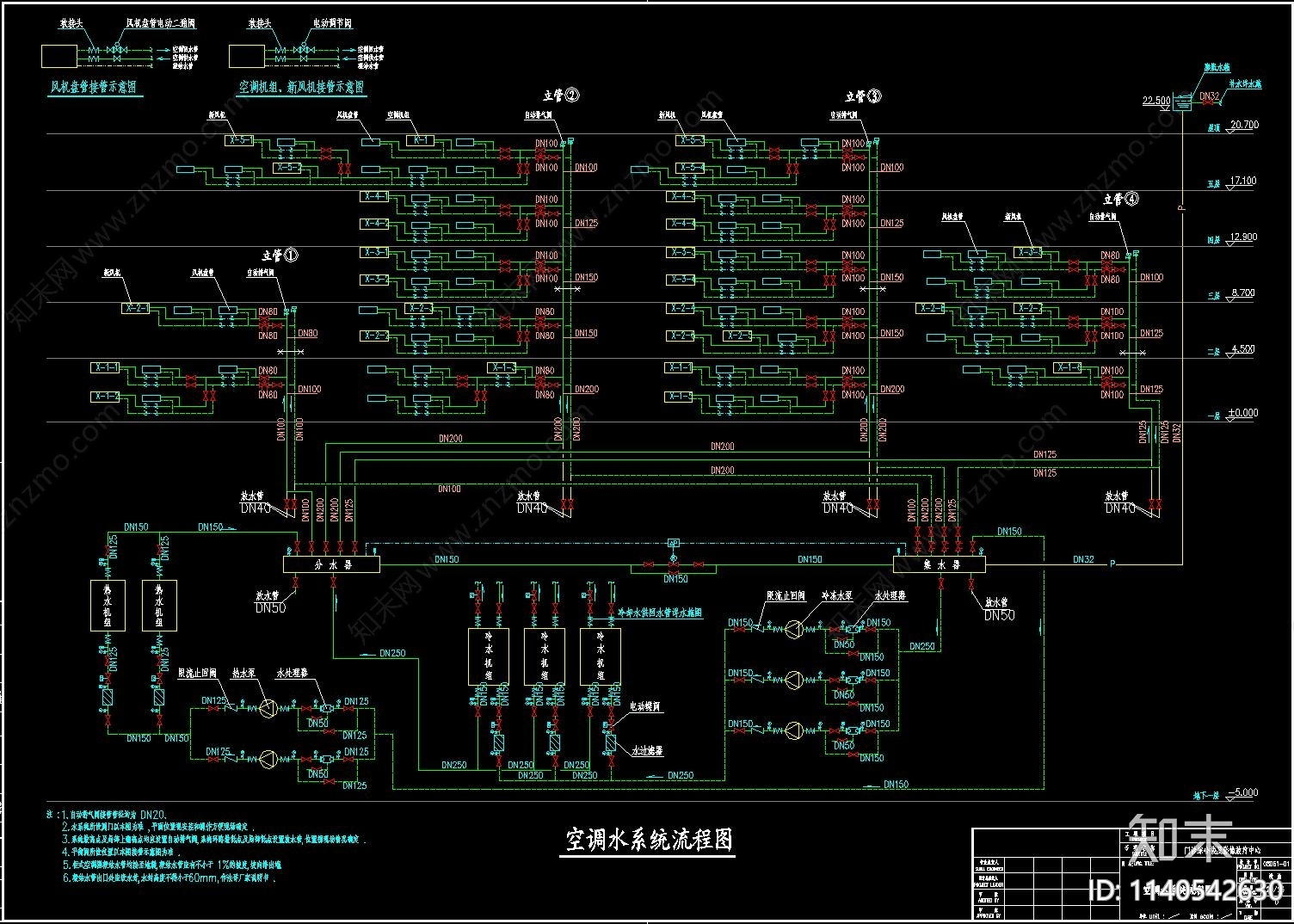
Task: Click the 立管① riser label
Action: click(x=280, y=256)
